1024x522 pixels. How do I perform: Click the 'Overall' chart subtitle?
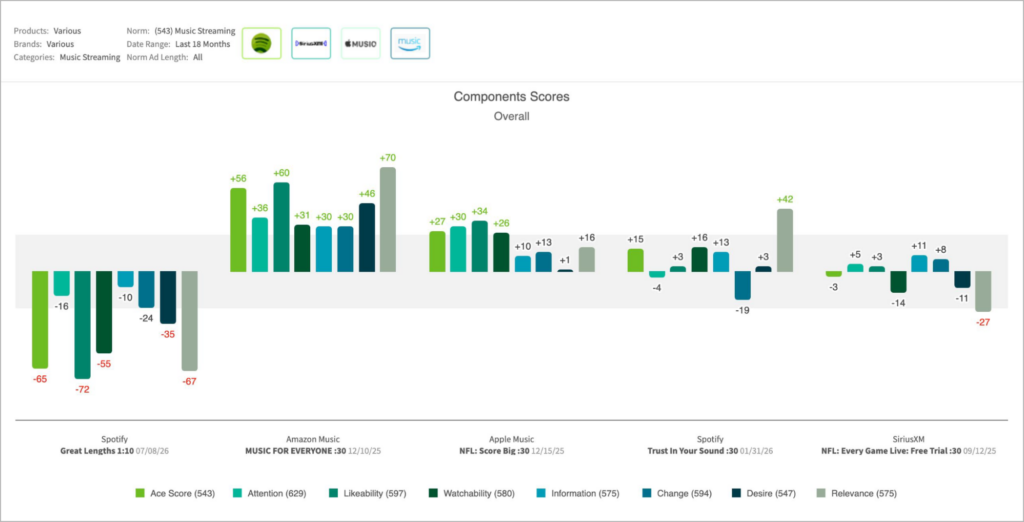pyautogui.click(x=511, y=117)
